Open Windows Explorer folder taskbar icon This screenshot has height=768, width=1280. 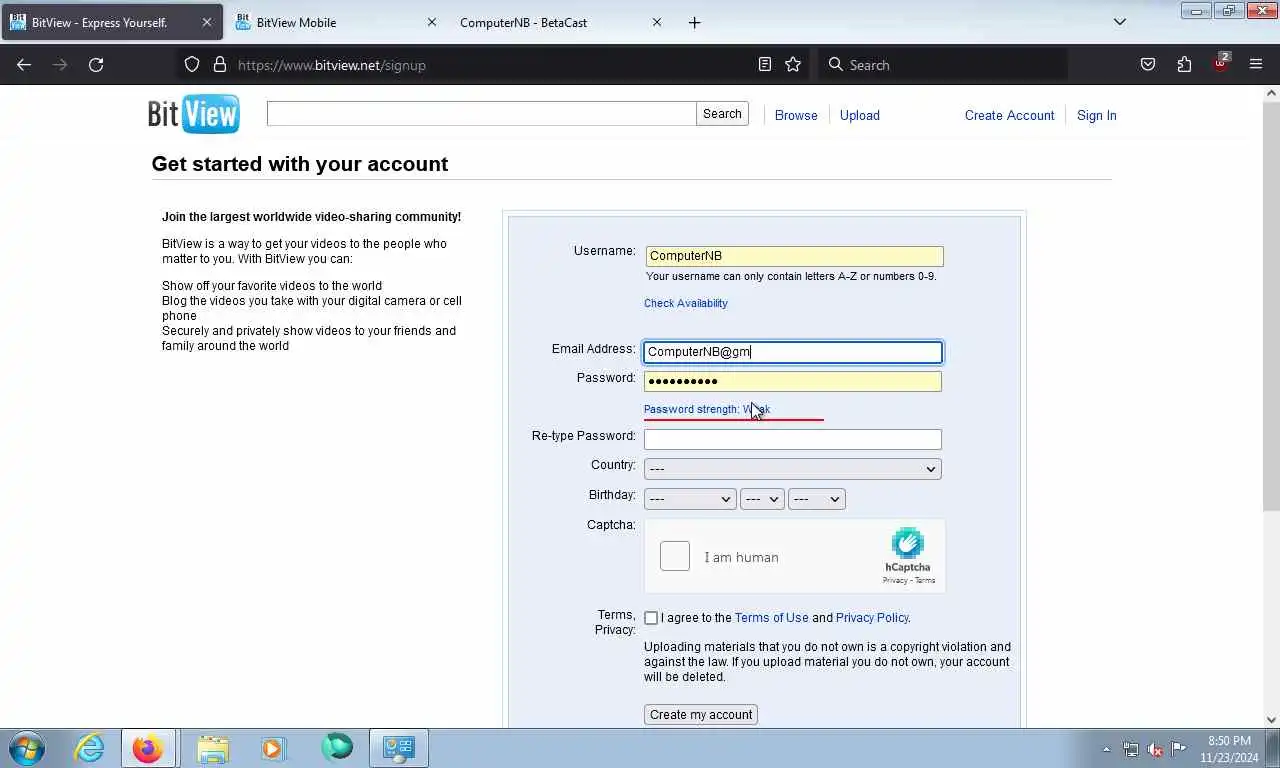point(212,748)
